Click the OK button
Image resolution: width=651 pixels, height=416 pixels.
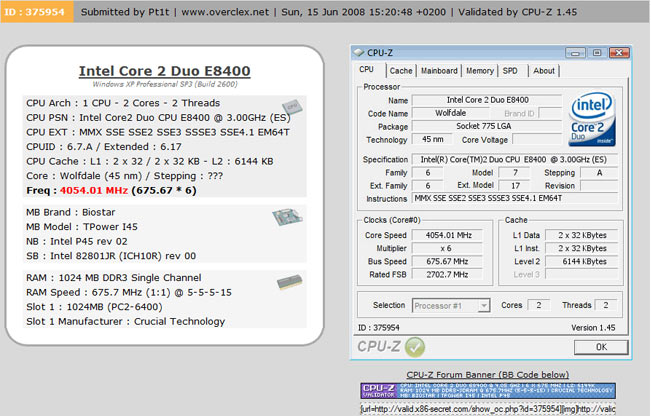click(x=601, y=347)
